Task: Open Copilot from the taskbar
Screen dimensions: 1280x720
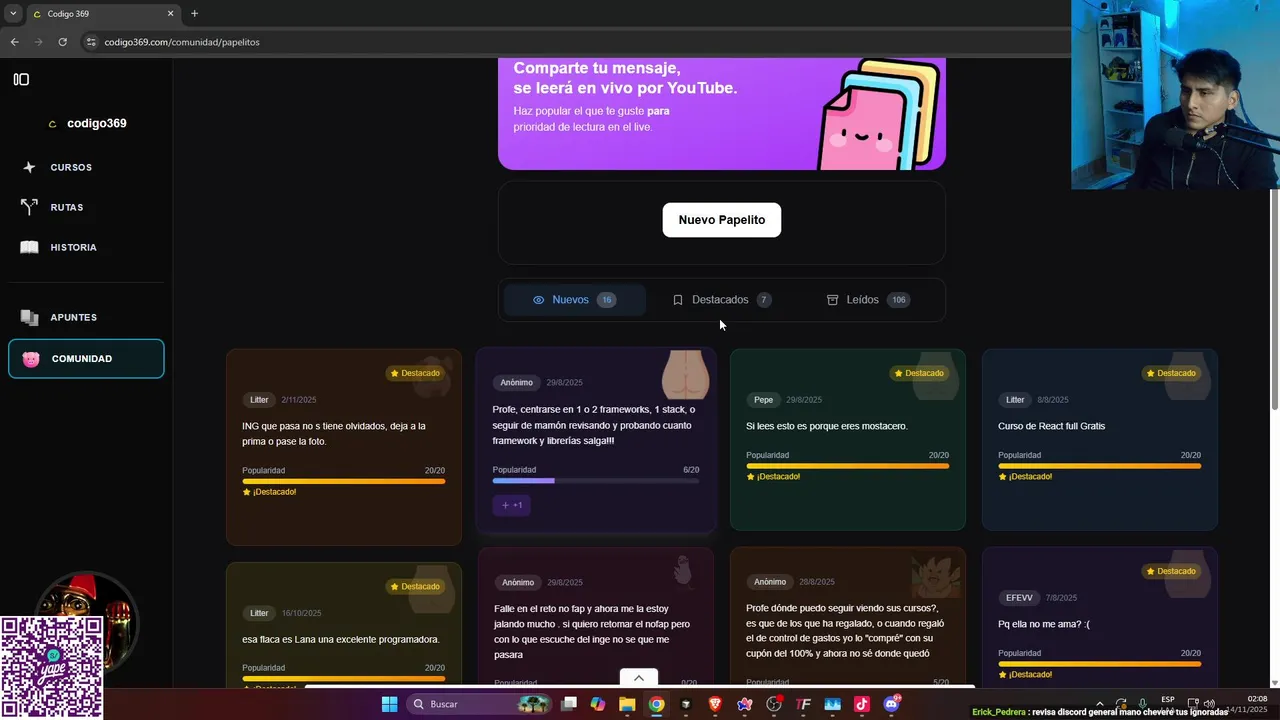Action: (x=598, y=704)
